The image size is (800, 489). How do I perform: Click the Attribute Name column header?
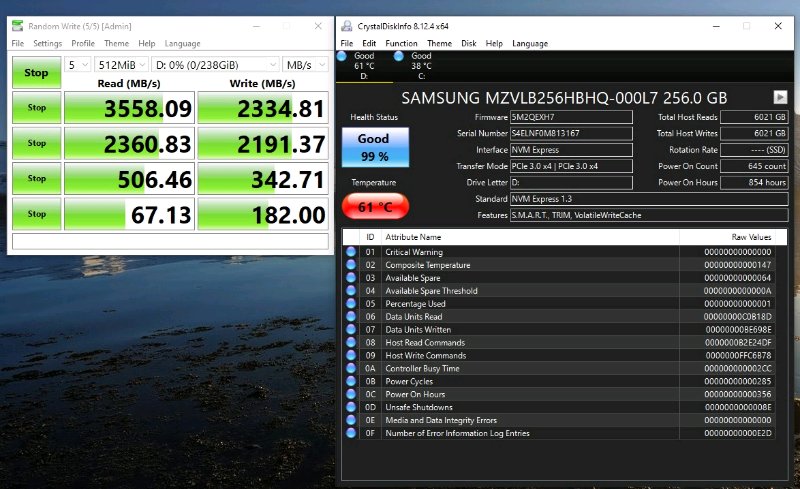pyautogui.click(x=413, y=237)
